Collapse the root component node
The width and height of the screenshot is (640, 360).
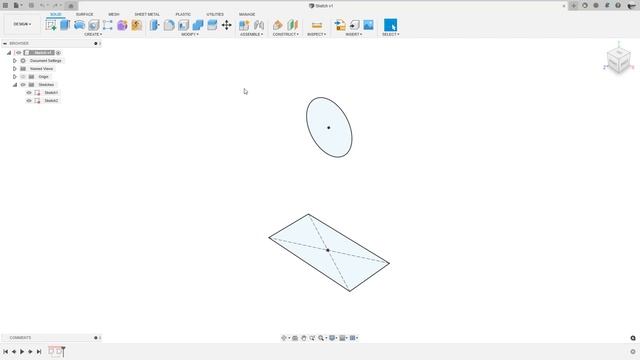[x=9, y=53]
